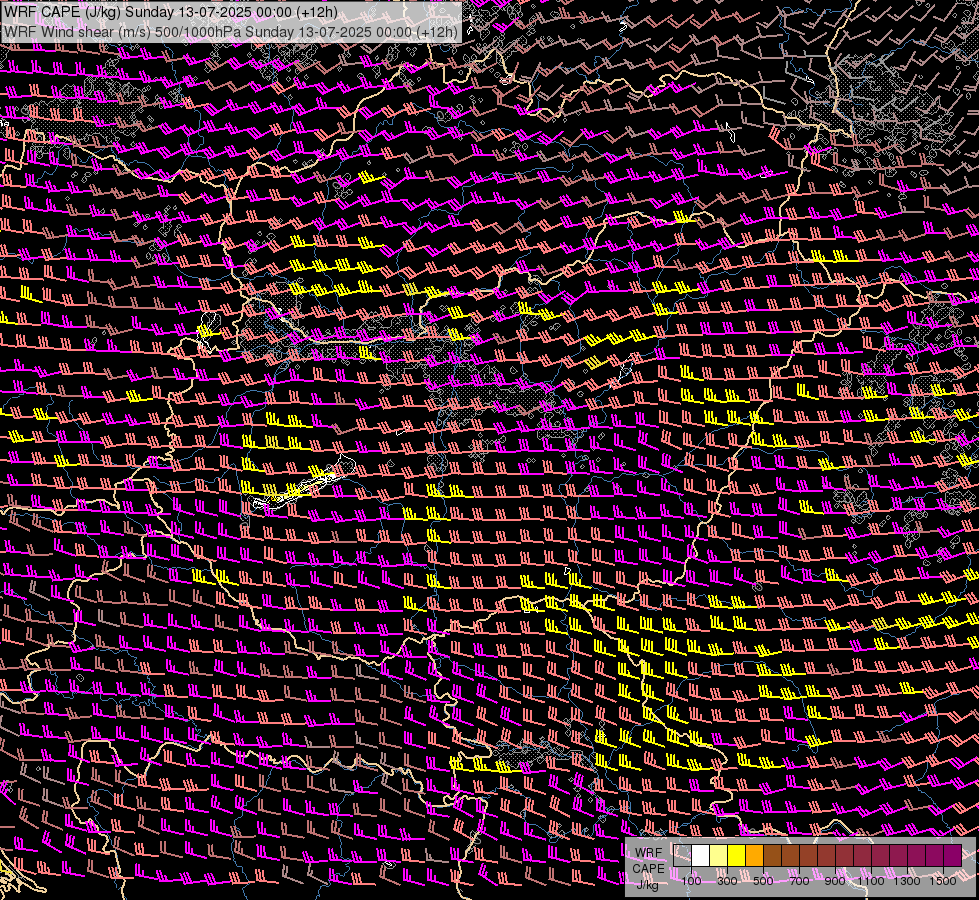Click the 1500 value on the legend
Image resolution: width=979 pixels, height=900 pixels.
pos(943,881)
